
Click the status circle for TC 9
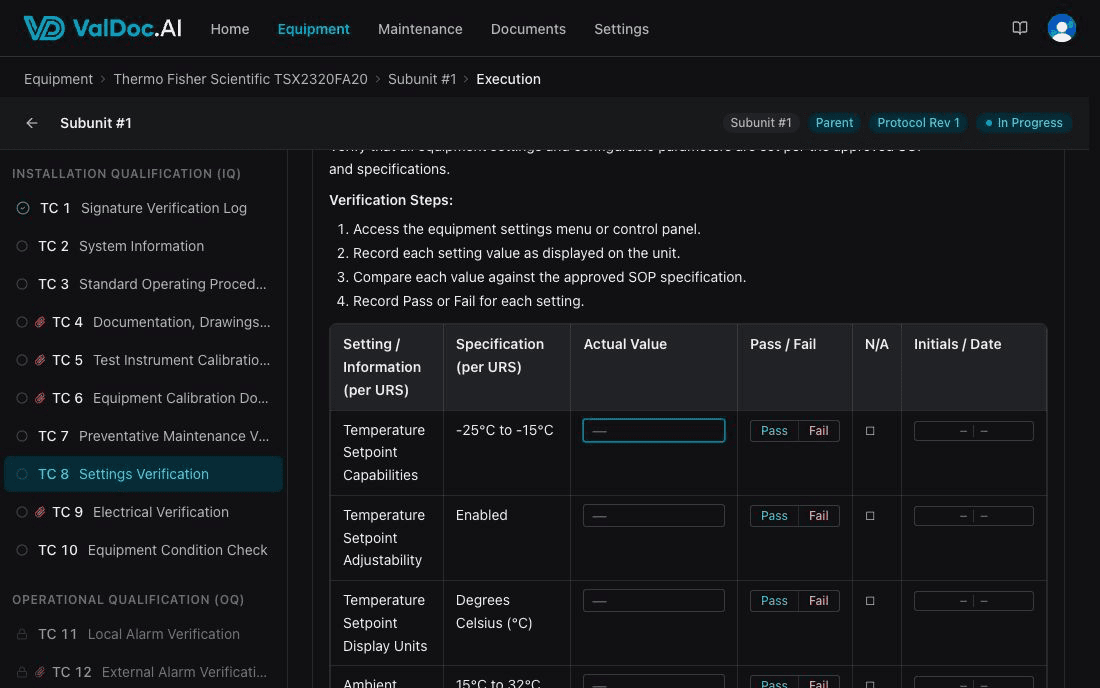point(22,512)
